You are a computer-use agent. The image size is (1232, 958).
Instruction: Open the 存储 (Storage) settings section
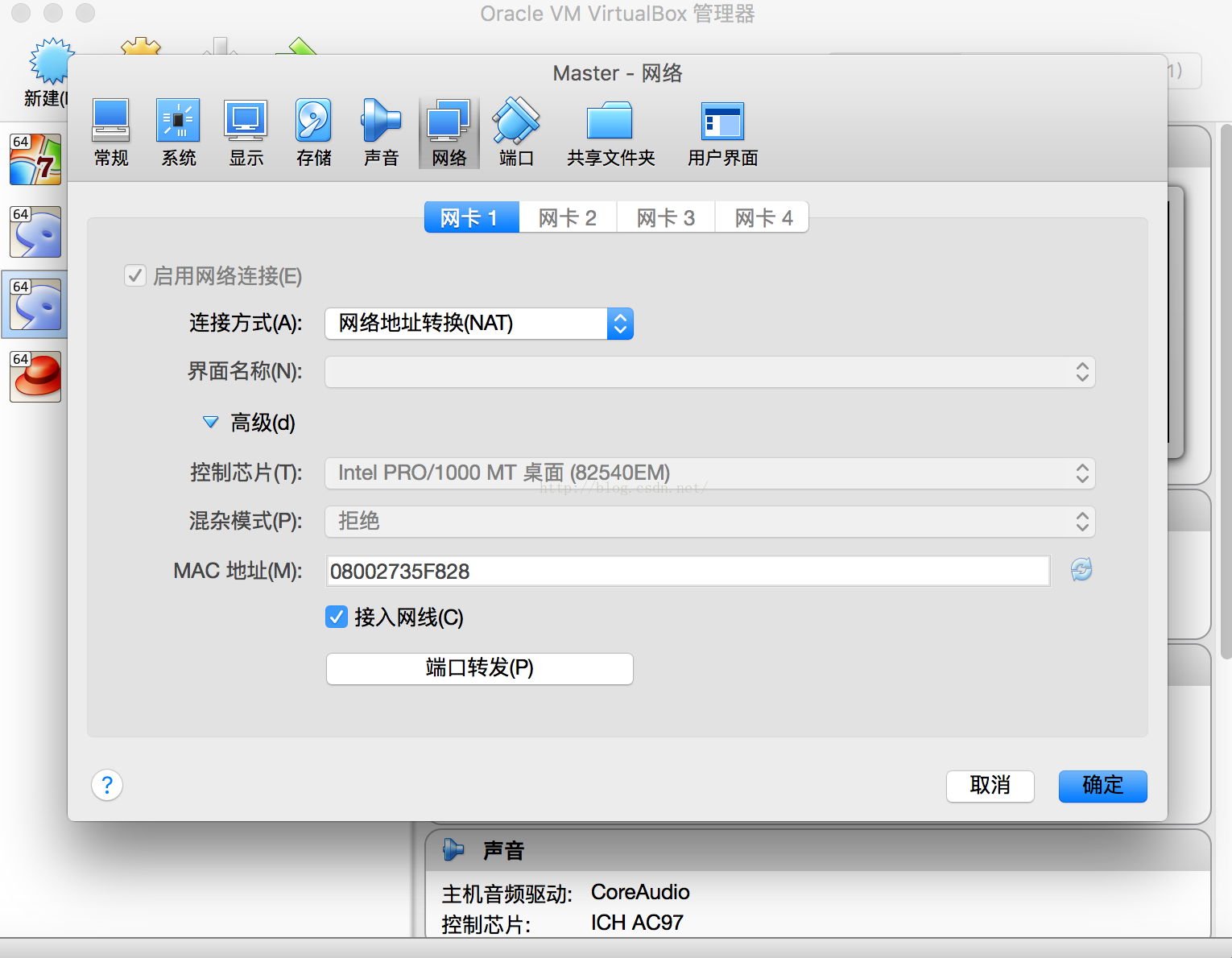pos(313,133)
